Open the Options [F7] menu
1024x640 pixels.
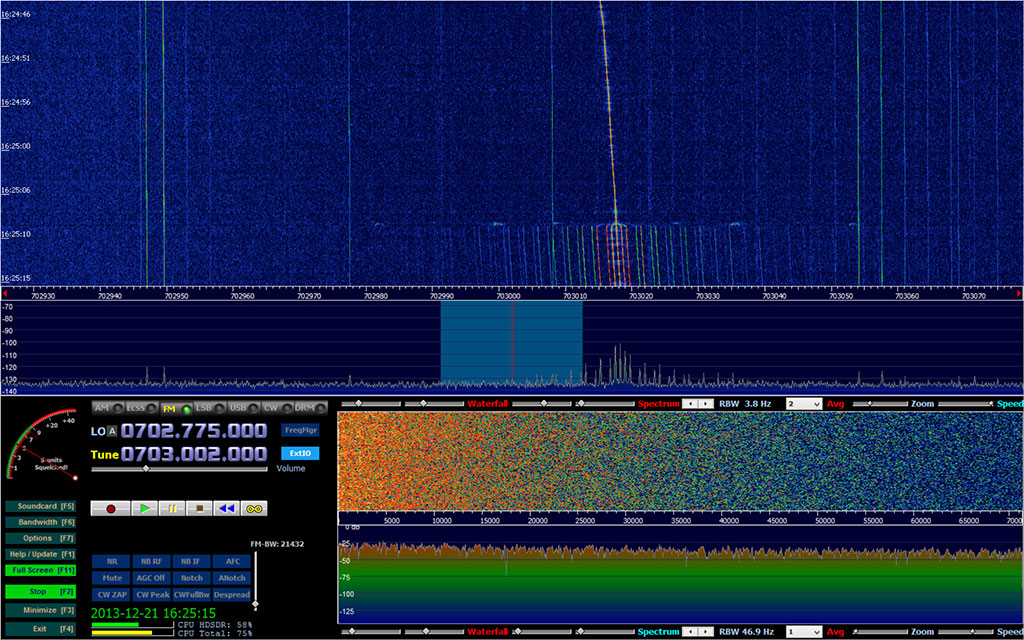tap(42, 538)
